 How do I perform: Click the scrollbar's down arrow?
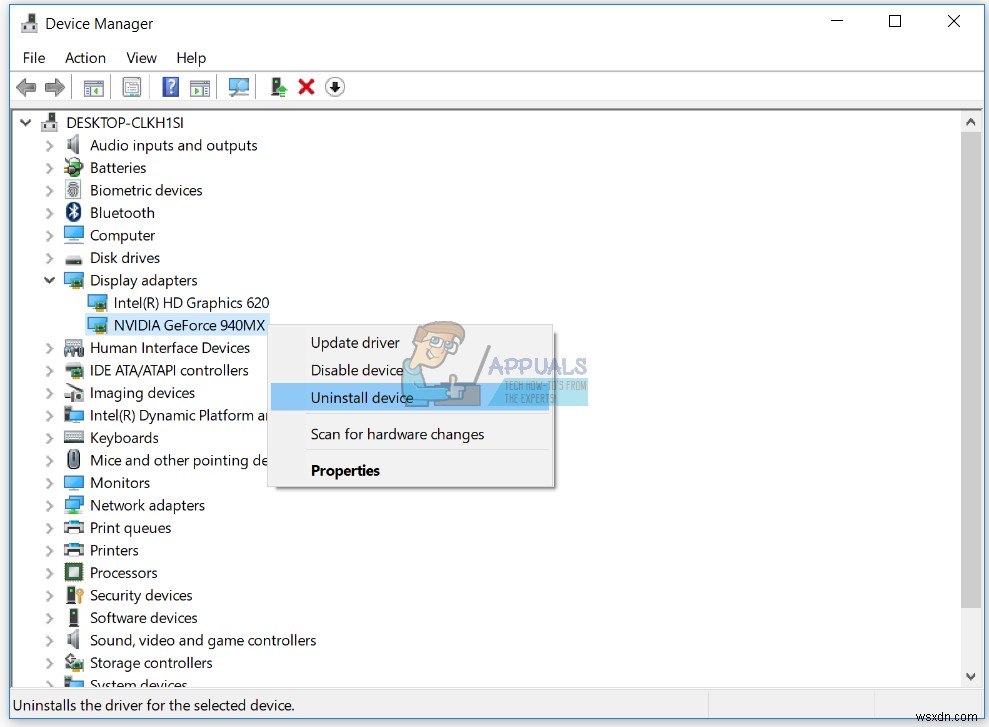(x=971, y=676)
